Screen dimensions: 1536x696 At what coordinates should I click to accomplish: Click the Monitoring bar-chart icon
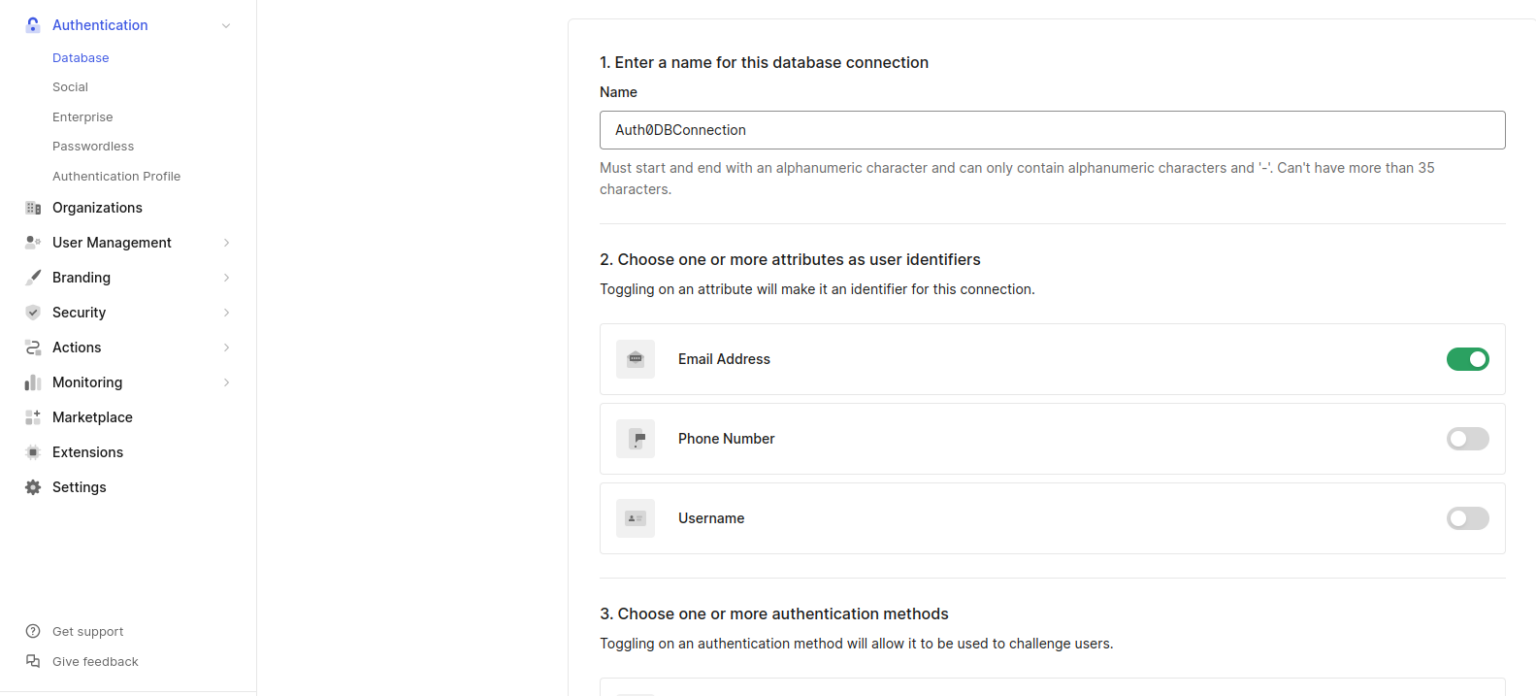pyautogui.click(x=33, y=382)
